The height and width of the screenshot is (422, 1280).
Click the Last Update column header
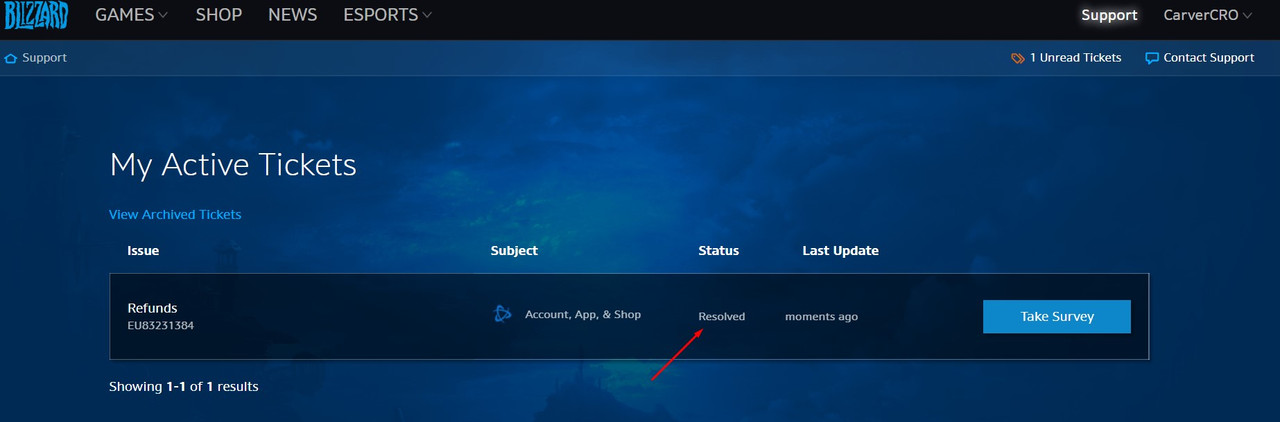coord(841,250)
